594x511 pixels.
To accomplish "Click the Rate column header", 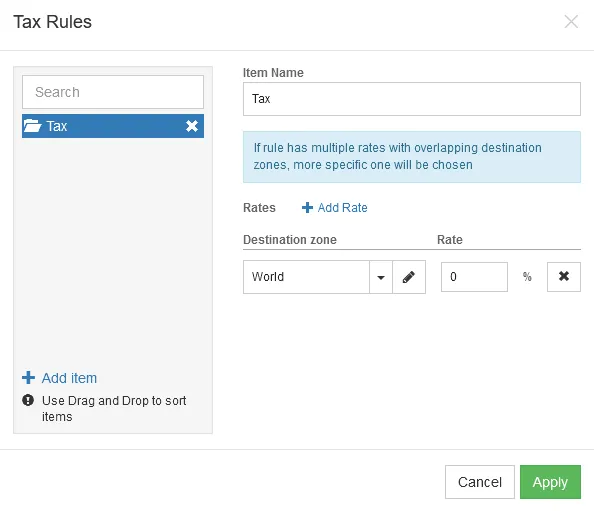I will 450,240.
